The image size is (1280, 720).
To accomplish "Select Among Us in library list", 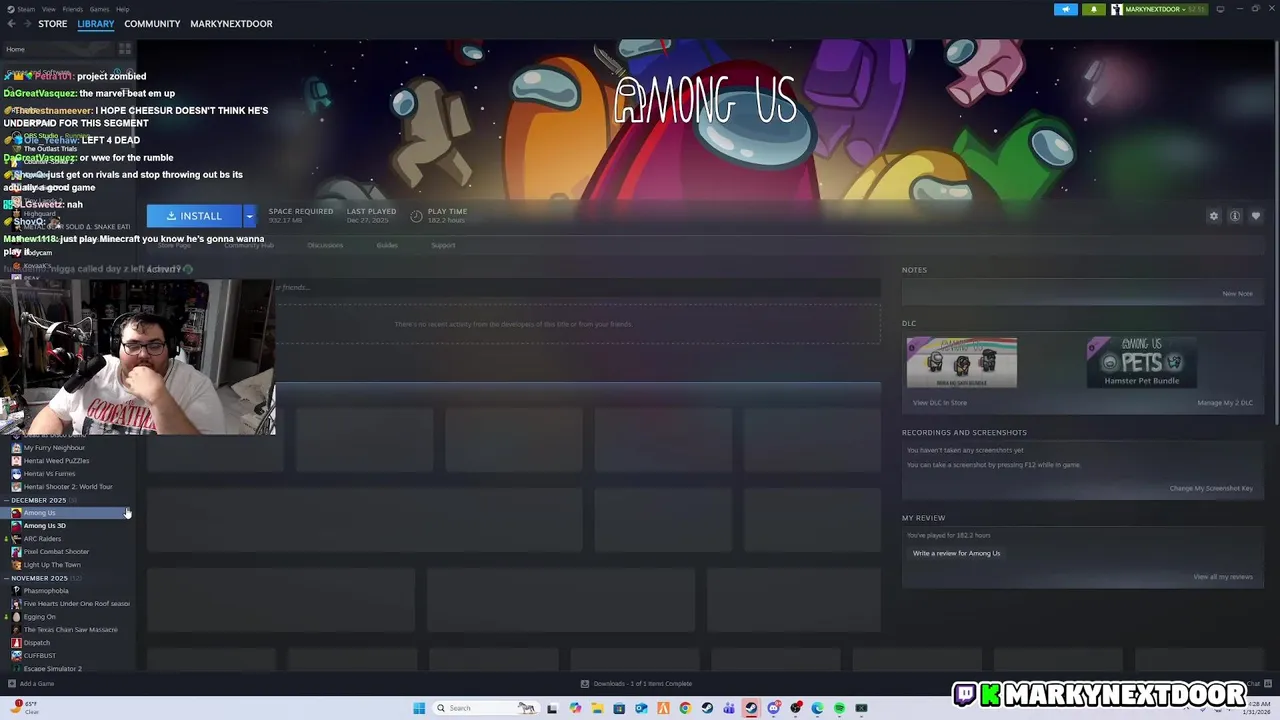I will [68, 513].
